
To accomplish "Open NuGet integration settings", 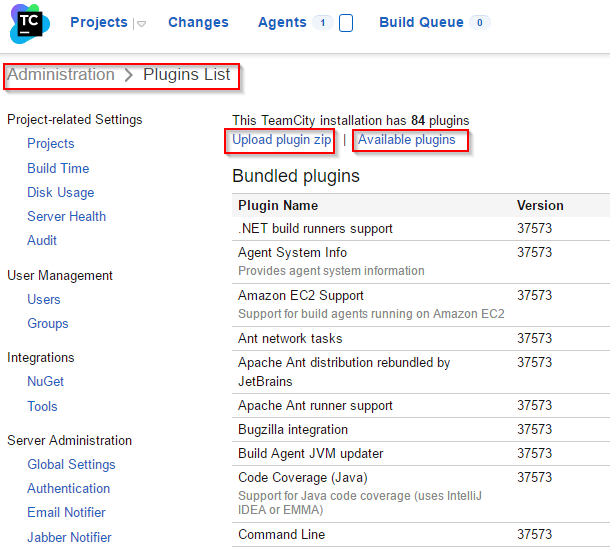I will 46,382.
